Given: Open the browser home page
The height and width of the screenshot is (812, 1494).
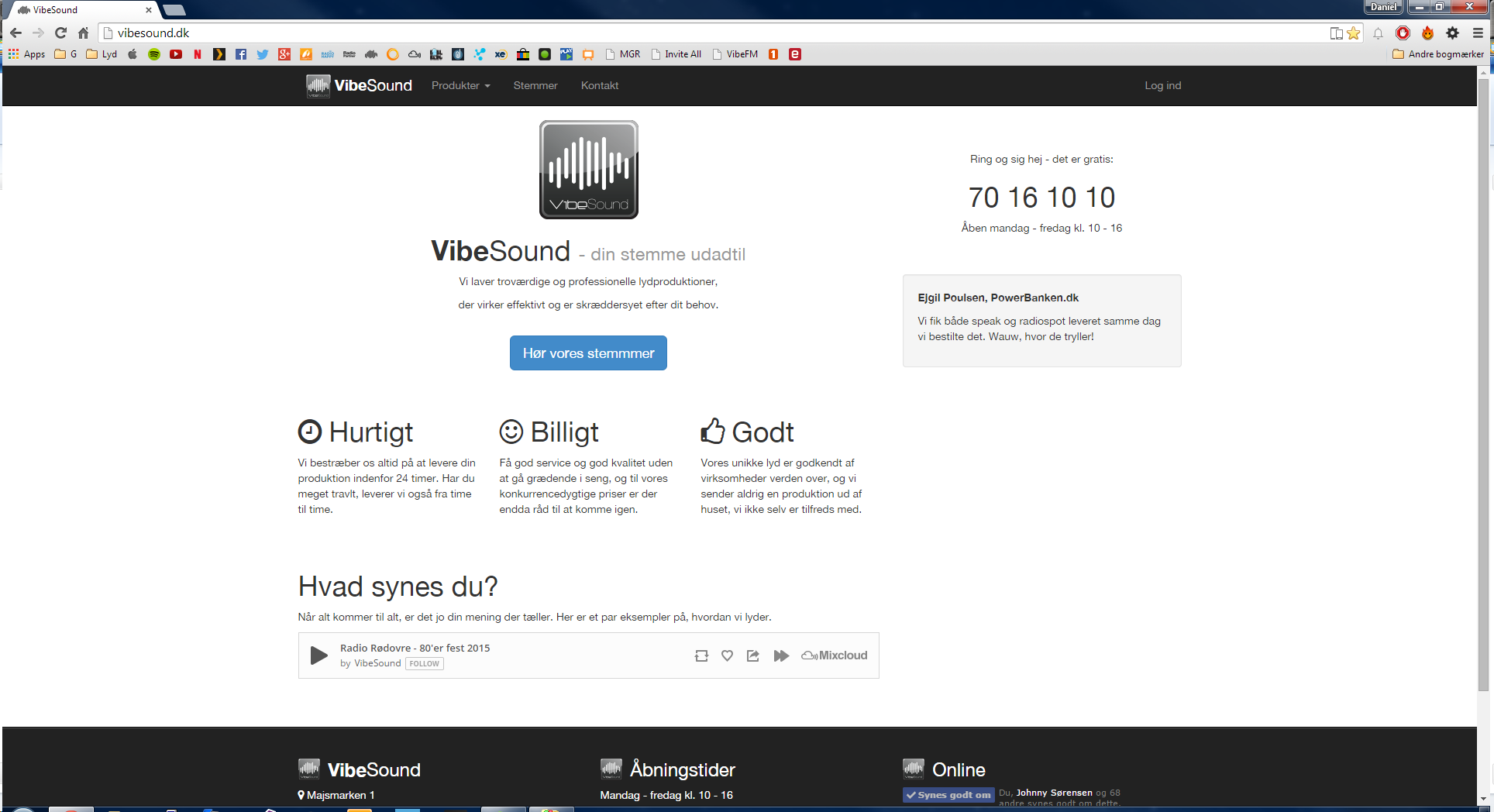Looking at the screenshot, I should pos(83,33).
